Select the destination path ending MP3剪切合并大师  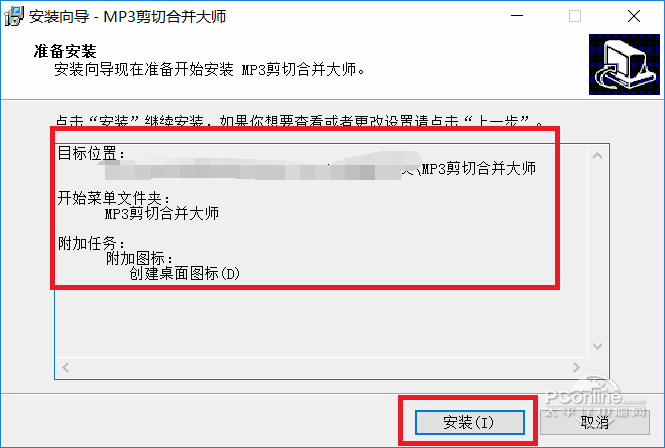[x=320, y=168]
